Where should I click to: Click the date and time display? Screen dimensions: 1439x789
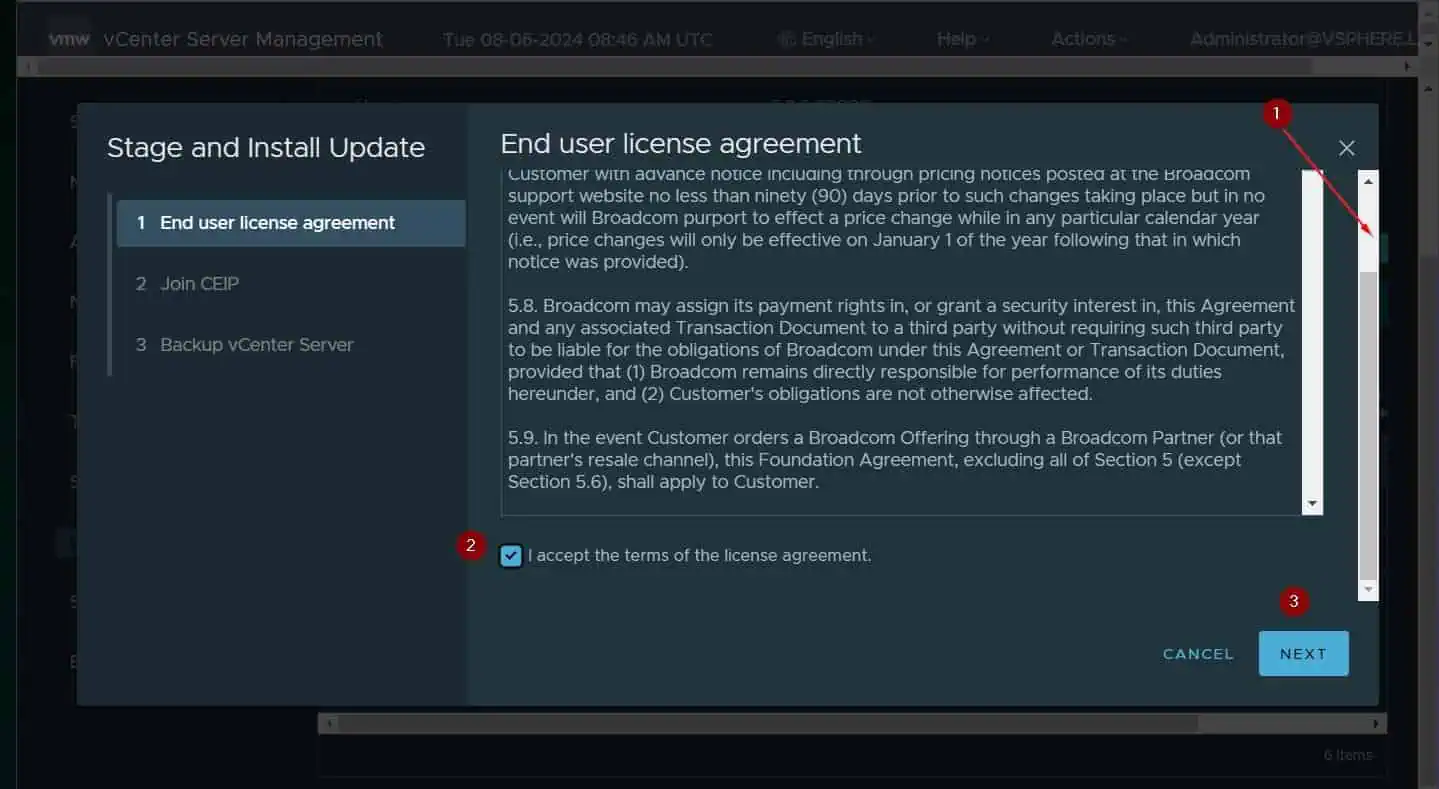click(x=578, y=39)
